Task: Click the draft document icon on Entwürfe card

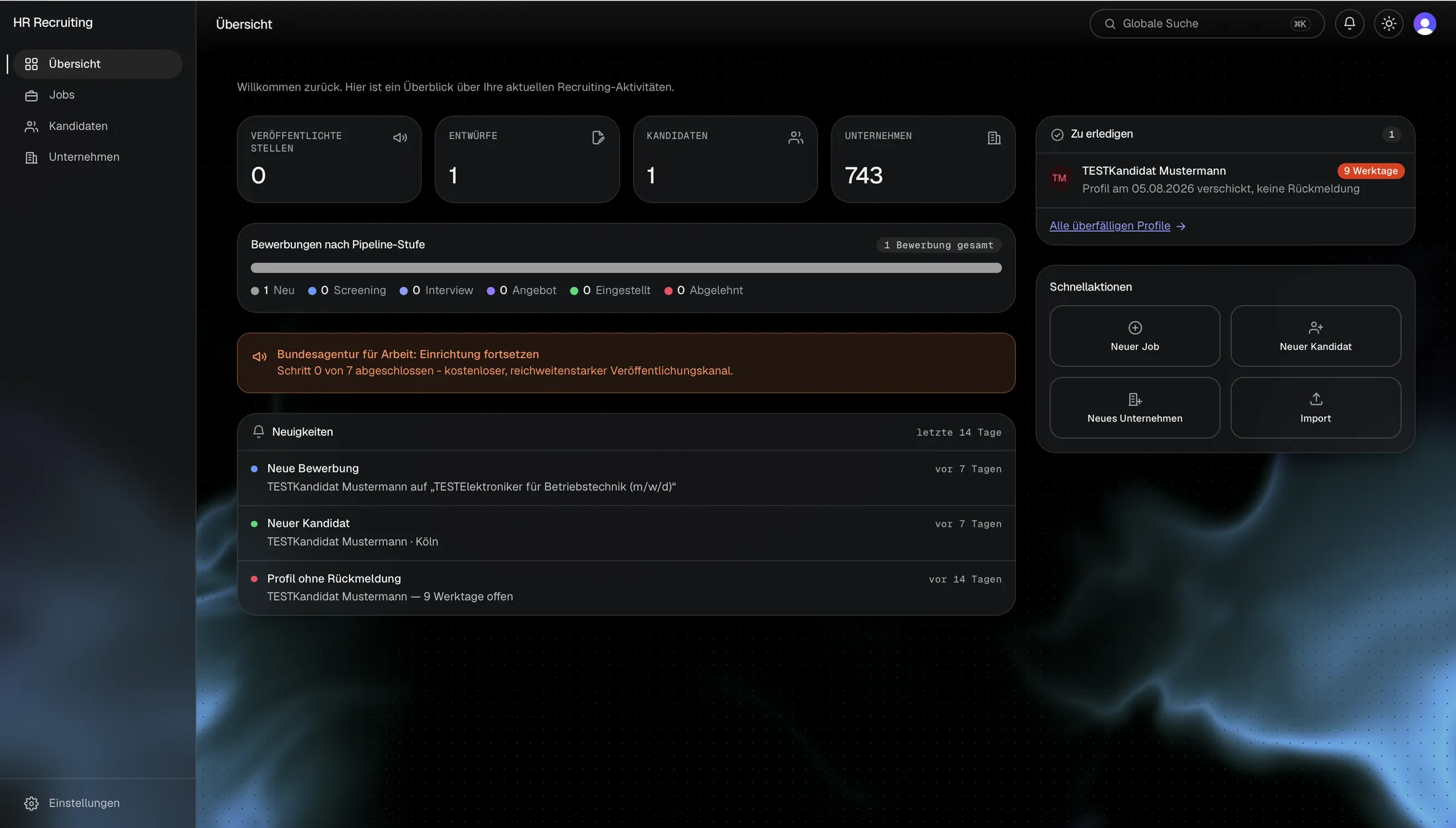Action: [x=598, y=138]
